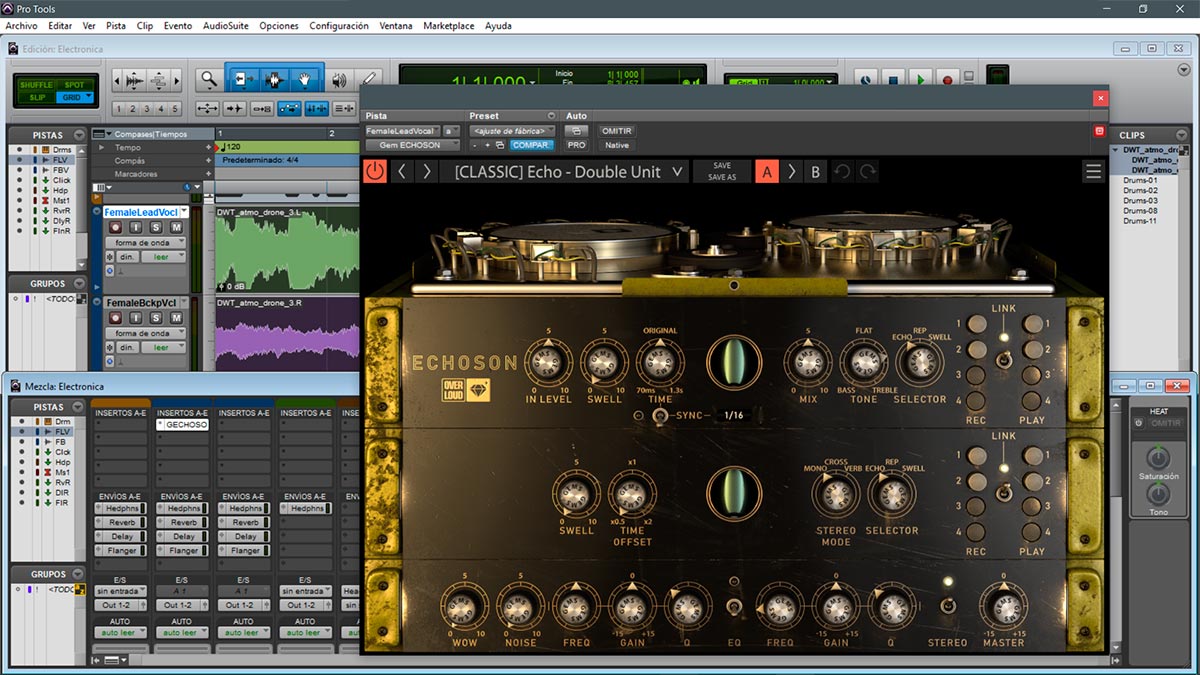
Task: Toggle the Echoson plugin power button
Action: [x=375, y=171]
